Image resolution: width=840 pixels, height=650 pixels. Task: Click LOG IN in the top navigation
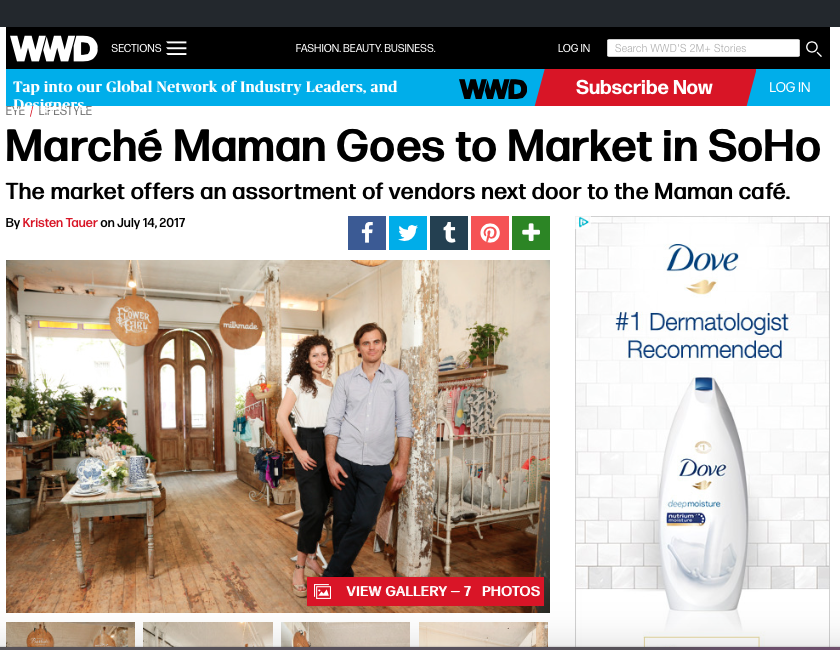574,48
